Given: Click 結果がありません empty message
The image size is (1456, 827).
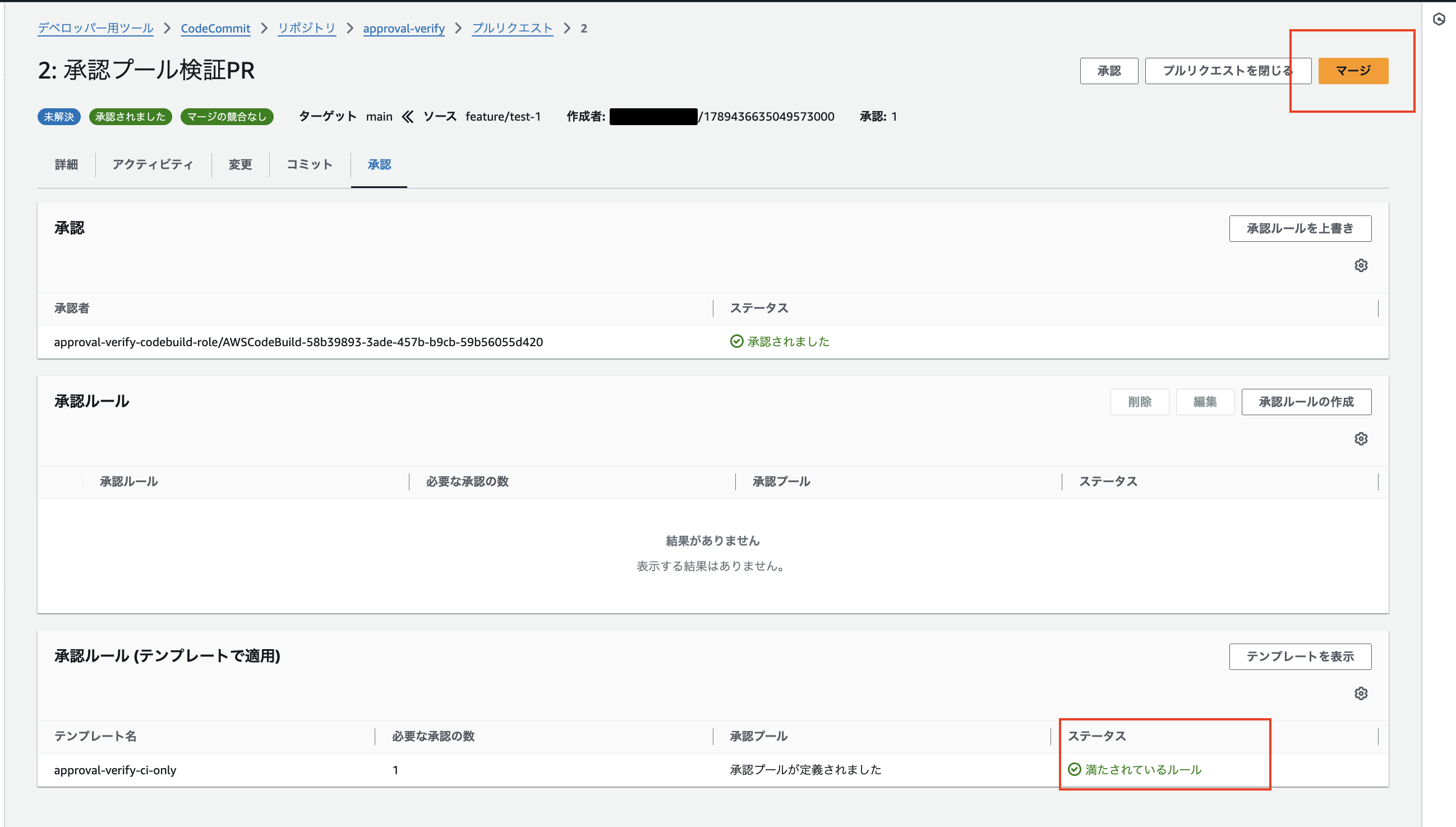Looking at the screenshot, I should tap(712, 541).
